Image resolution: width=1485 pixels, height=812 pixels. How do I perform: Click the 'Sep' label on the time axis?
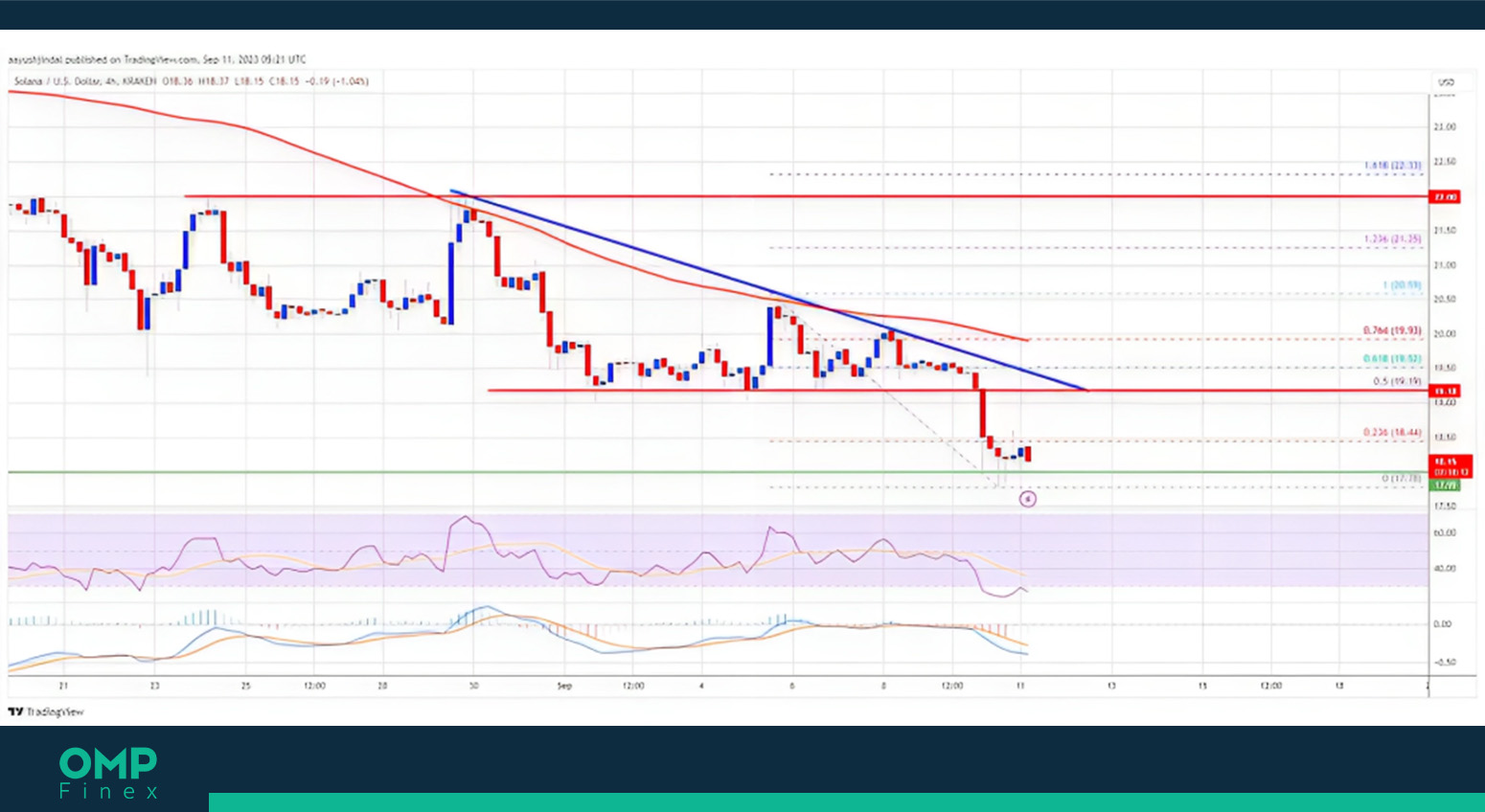[x=564, y=686]
